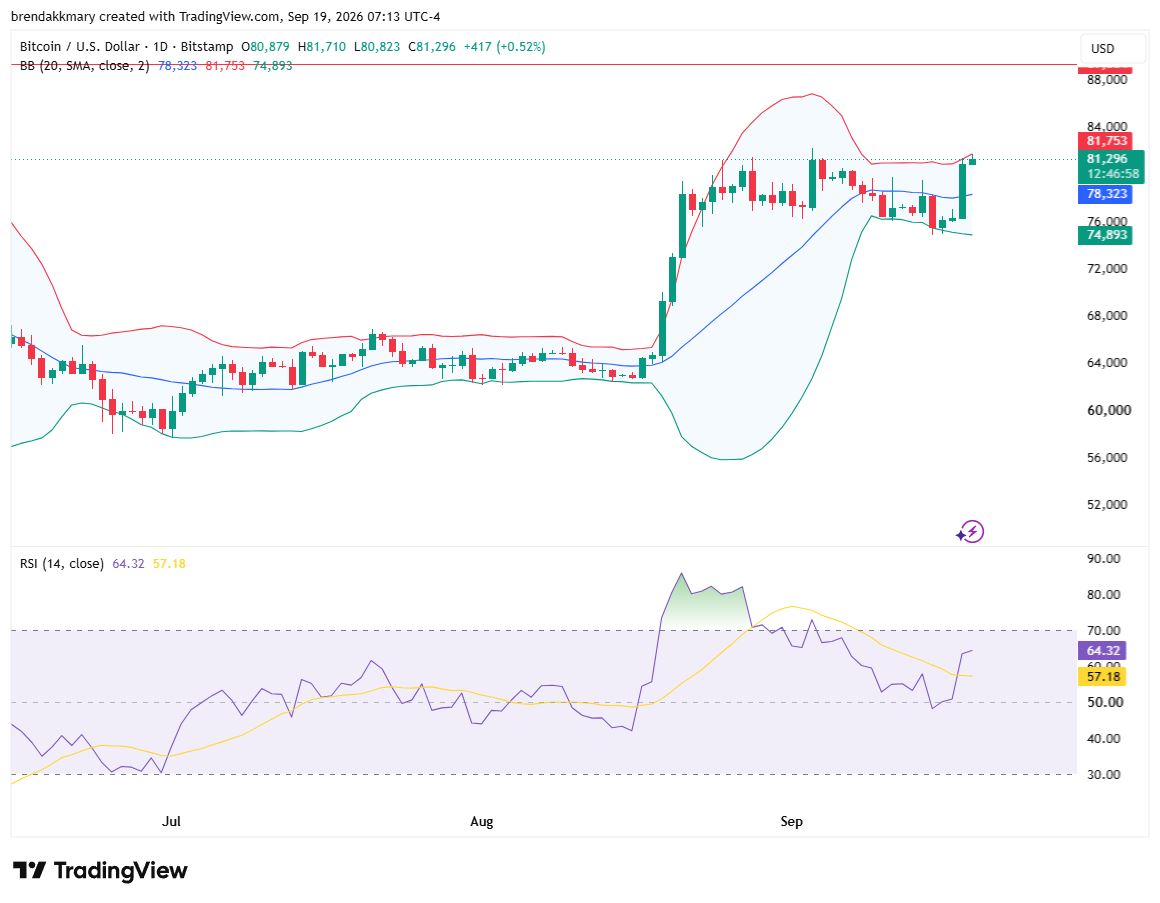Click the blue basis label 78,323

pos(1107,194)
